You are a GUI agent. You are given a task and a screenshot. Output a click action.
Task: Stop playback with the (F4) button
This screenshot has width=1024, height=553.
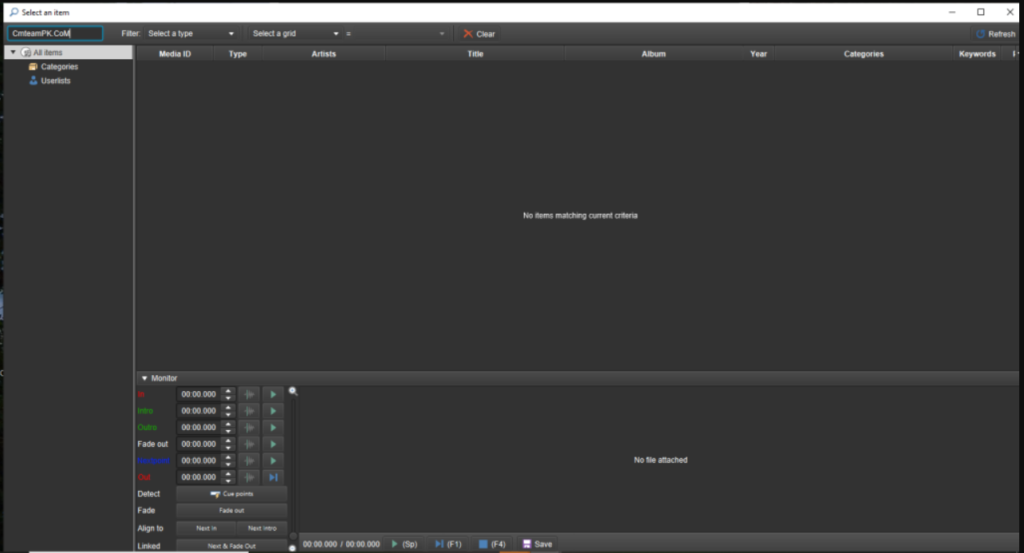[x=491, y=544]
